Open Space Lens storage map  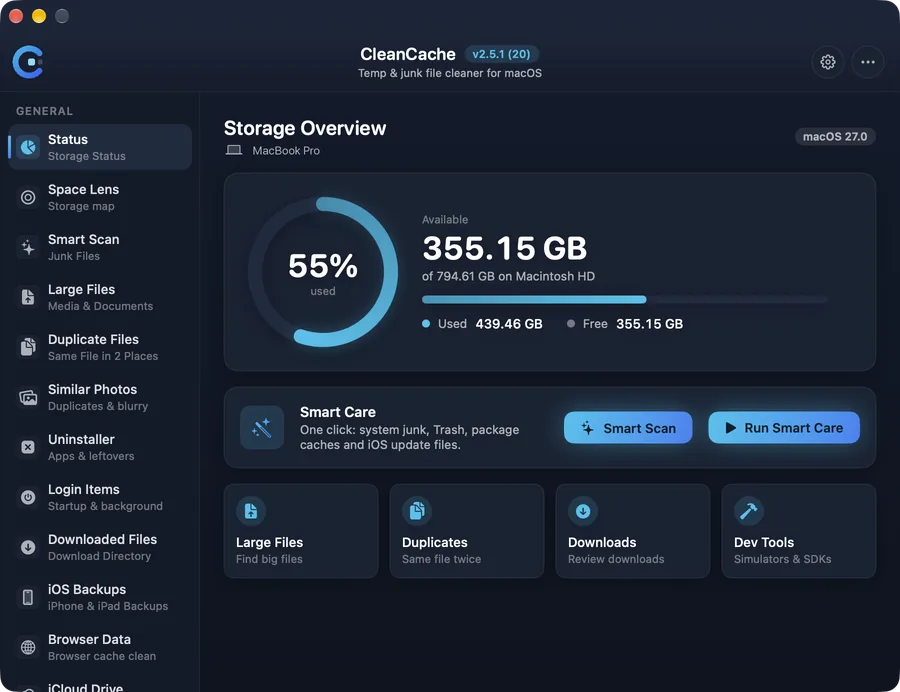[100, 197]
